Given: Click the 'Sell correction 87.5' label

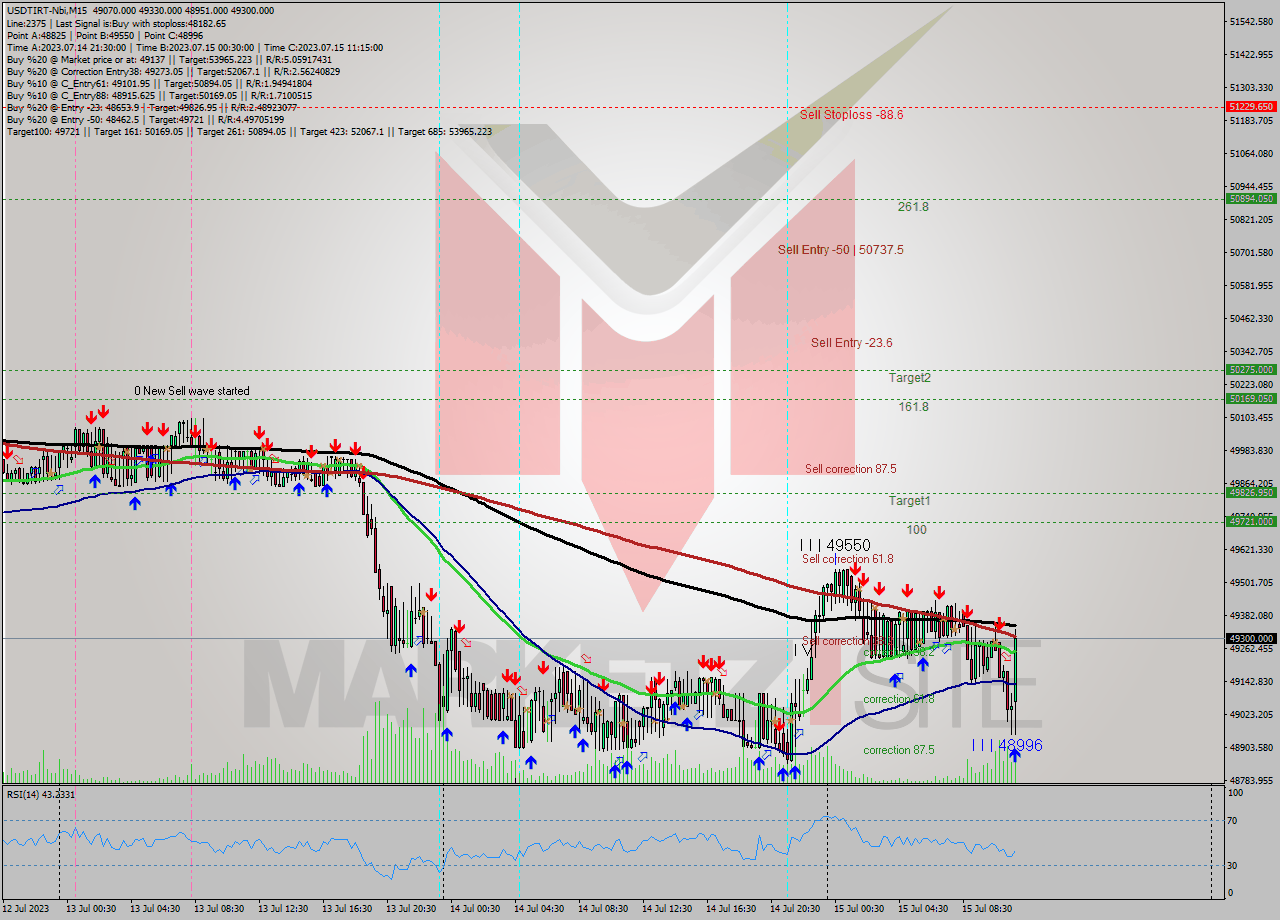Looking at the screenshot, I should point(851,469).
